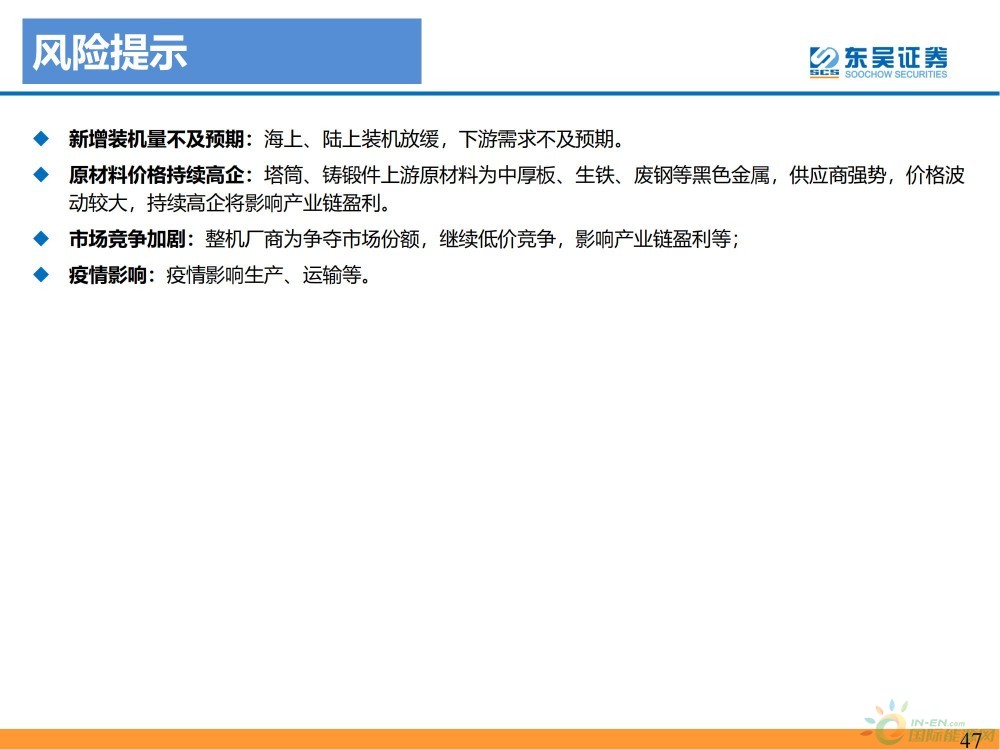Click the text 整机厂商为争夺市场份额
Viewport: 1000px width, 750px height.
[312, 239]
